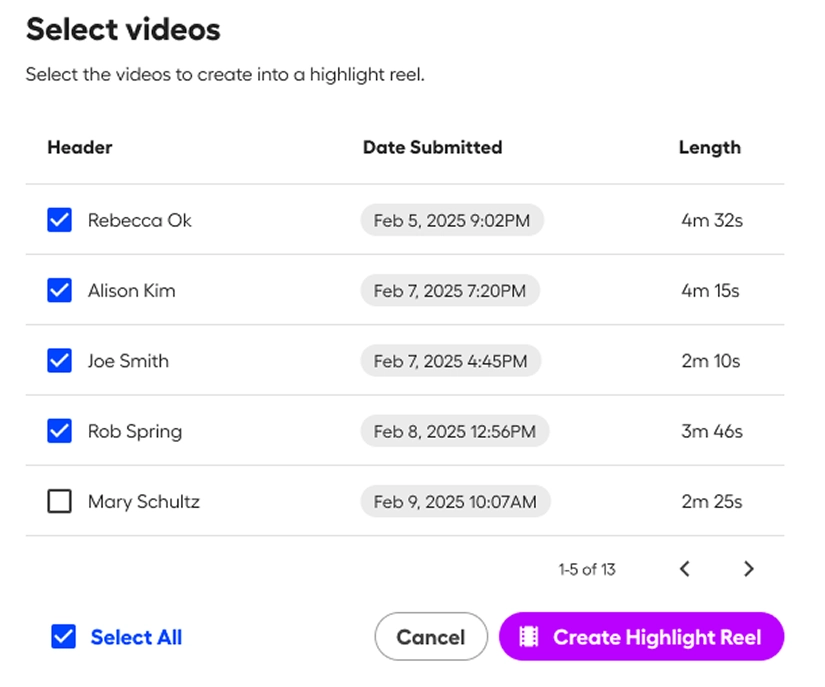Click the Feb 9, 2025 10:07AM date pill
825x687 pixels.
(x=455, y=501)
